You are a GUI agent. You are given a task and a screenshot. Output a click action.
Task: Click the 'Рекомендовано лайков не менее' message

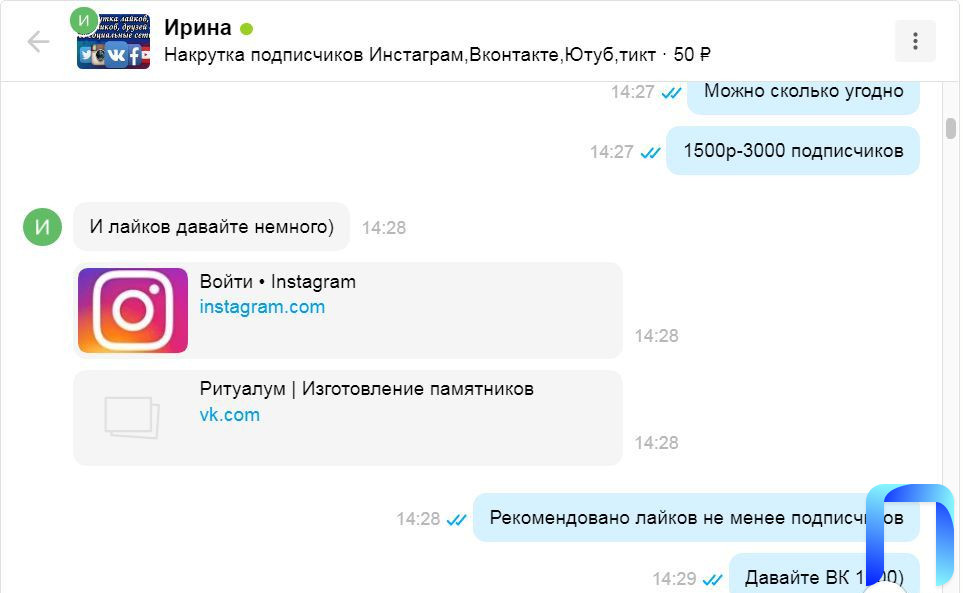696,517
